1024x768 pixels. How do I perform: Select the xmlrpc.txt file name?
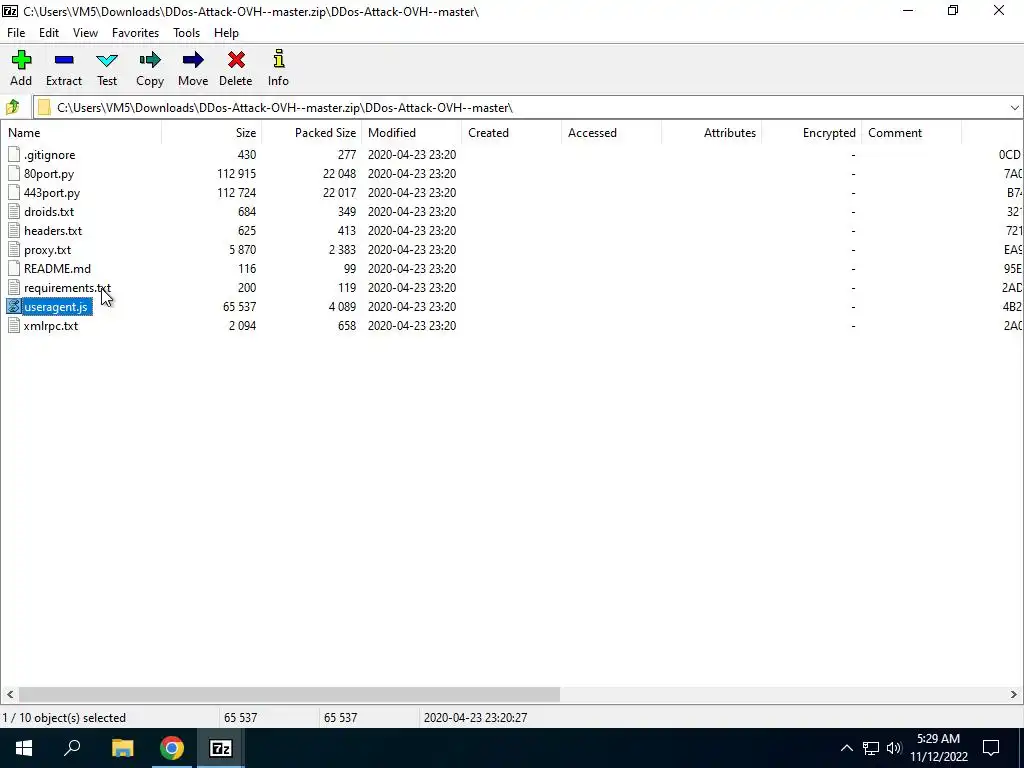51,325
